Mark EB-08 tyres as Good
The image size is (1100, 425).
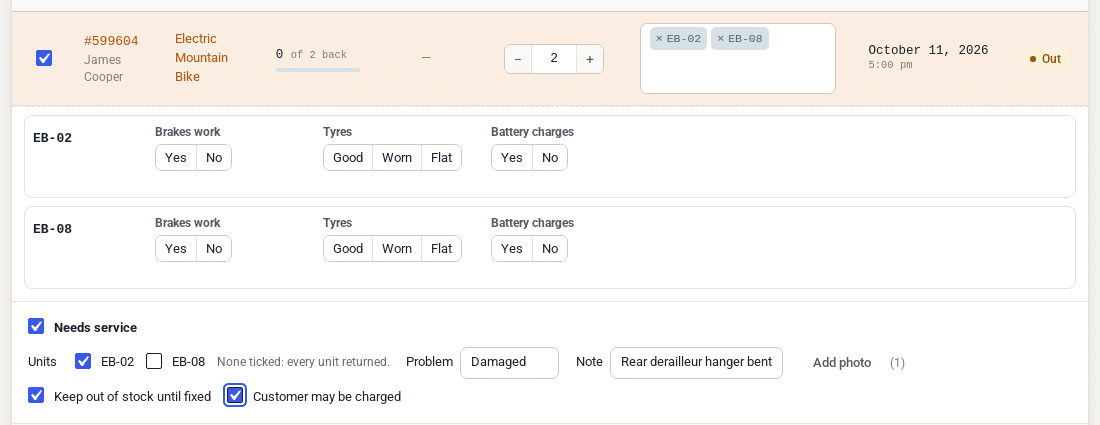point(348,249)
